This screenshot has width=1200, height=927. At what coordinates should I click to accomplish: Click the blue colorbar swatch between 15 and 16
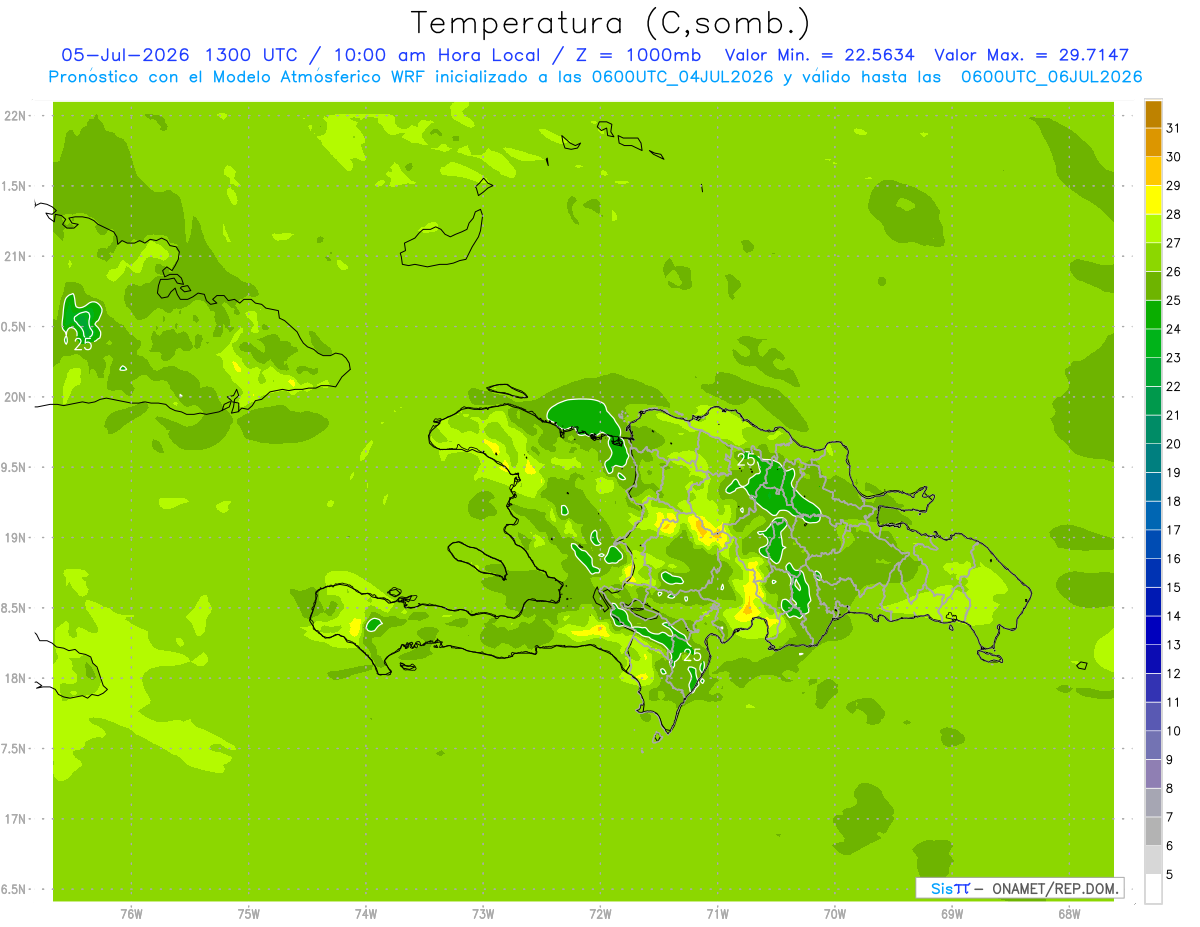[x=1153, y=573]
